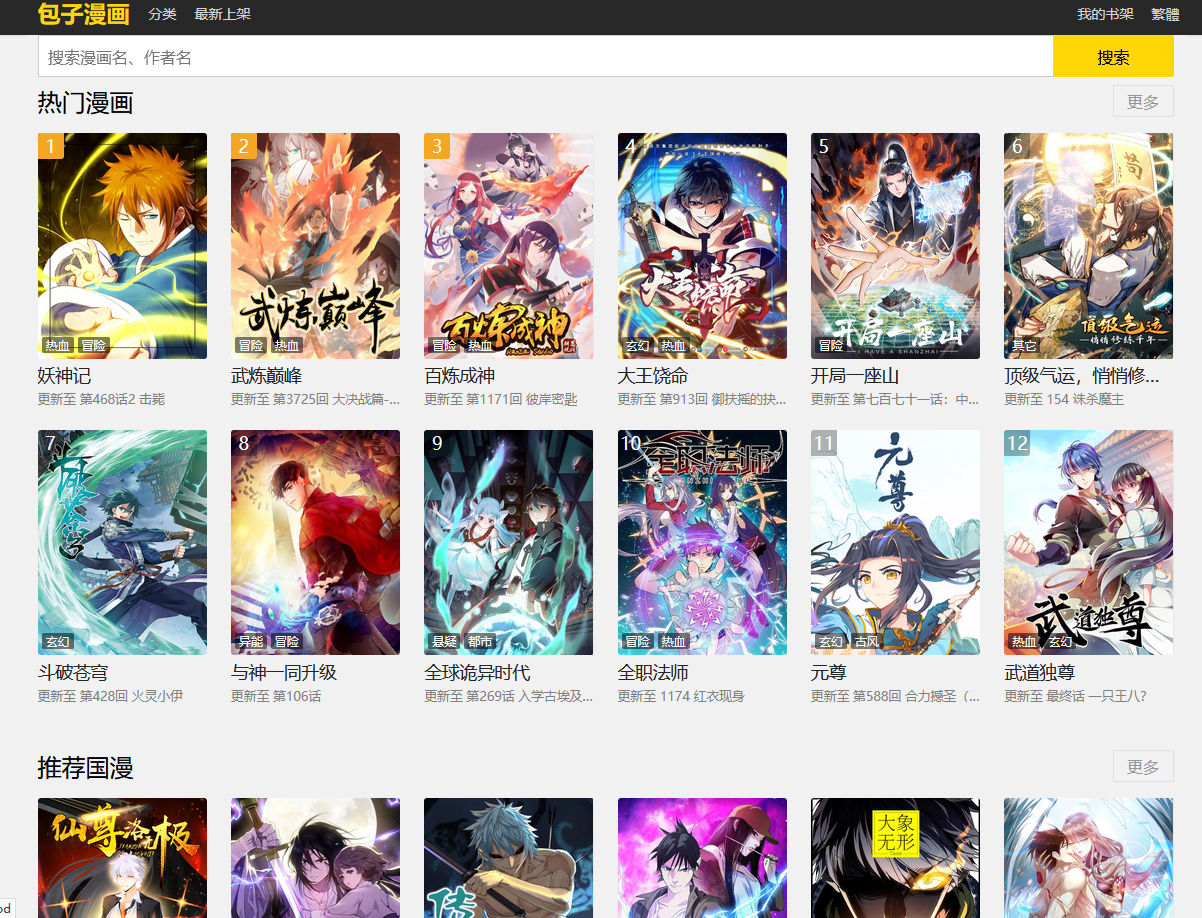Open the 妖神记 cover thumbnail
This screenshot has width=1202, height=918.
(x=122, y=246)
